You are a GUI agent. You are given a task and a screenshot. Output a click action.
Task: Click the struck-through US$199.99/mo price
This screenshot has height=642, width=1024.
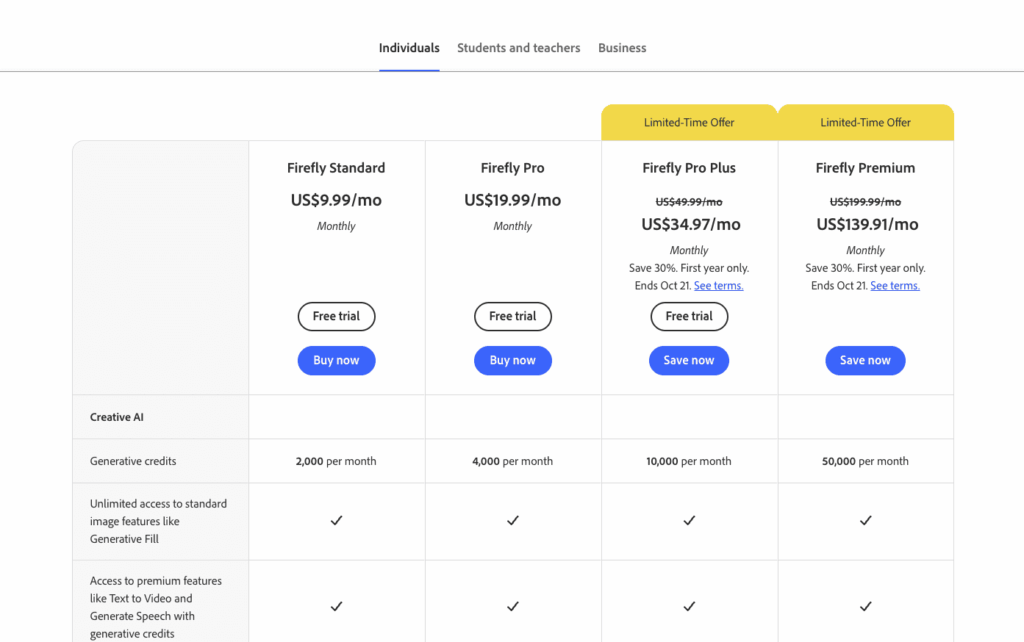(865, 202)
